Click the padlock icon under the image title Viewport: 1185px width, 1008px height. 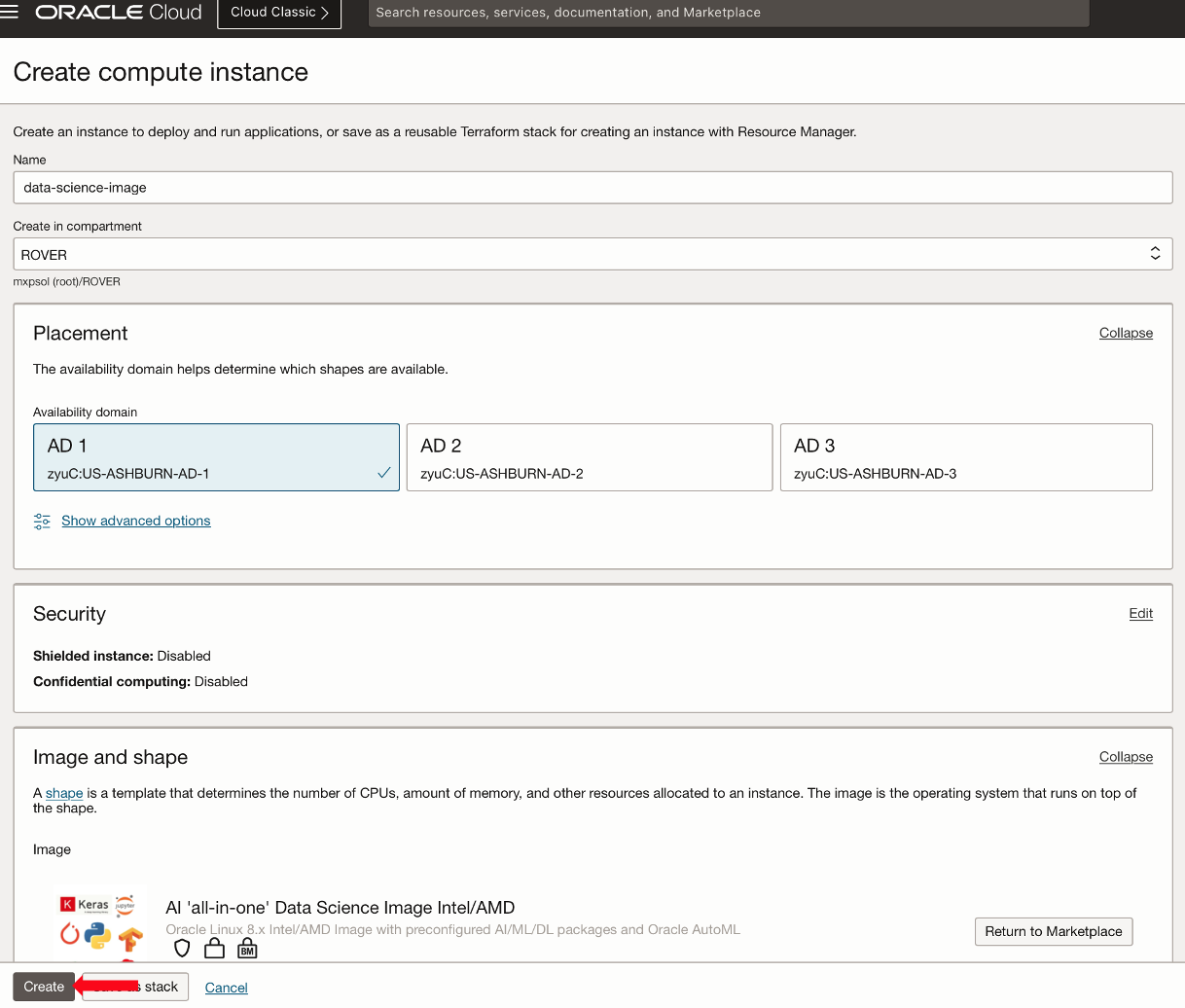pos(214,948)
